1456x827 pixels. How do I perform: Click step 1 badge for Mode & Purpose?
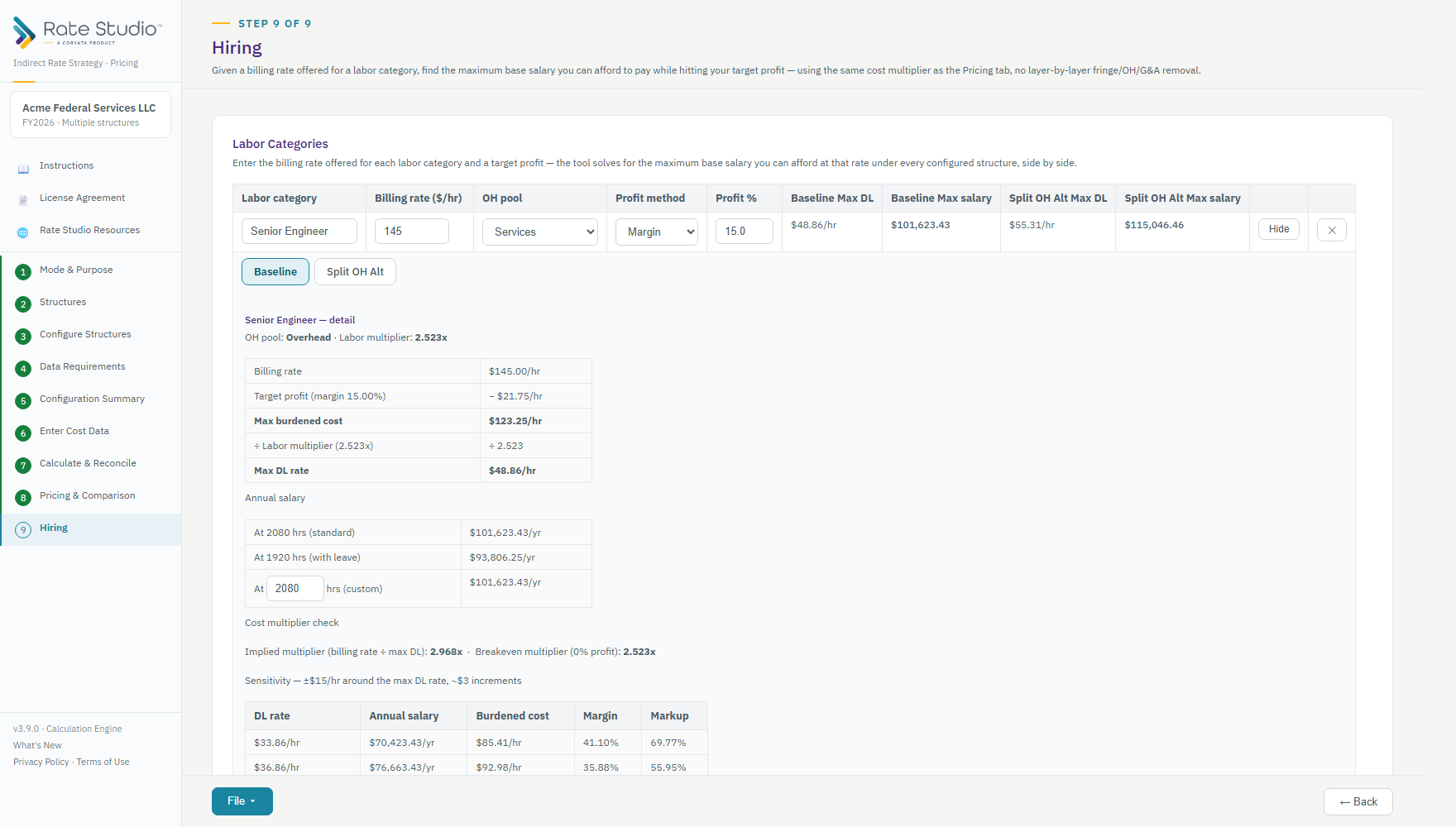[23, 272]
